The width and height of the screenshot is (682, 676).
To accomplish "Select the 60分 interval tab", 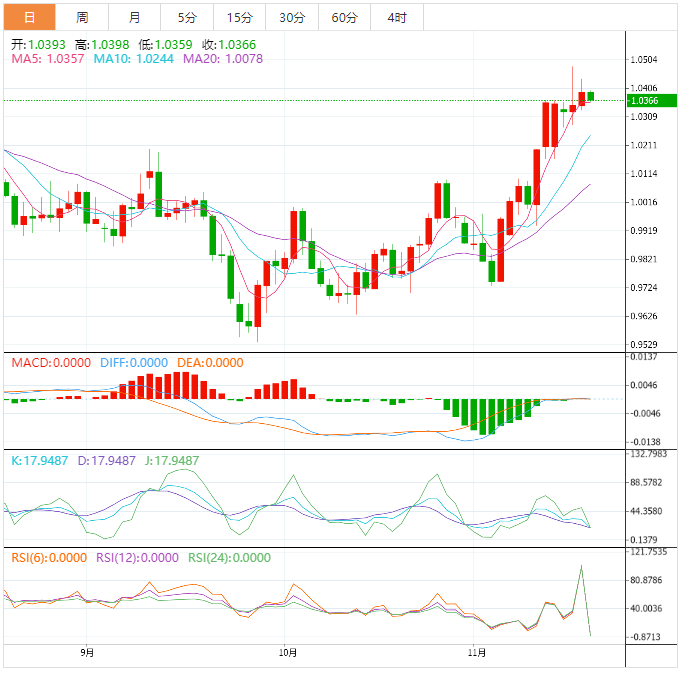I will pos(344,17).
